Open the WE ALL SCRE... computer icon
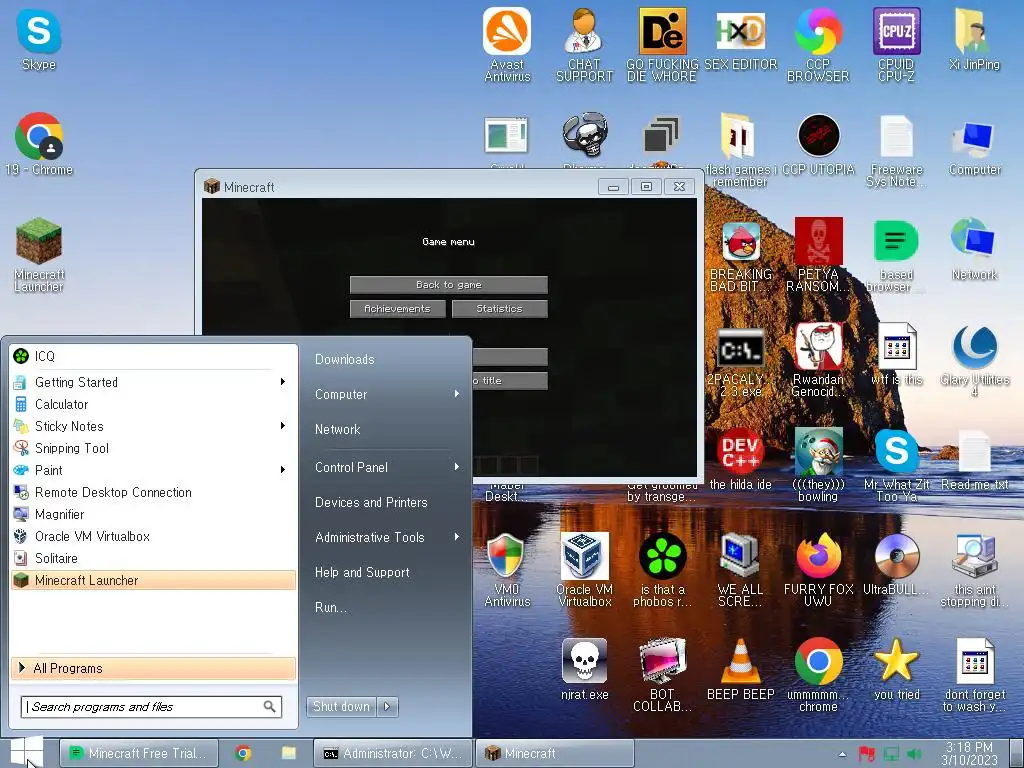This screenshot has width=1024, height=768. click(740, 570)
